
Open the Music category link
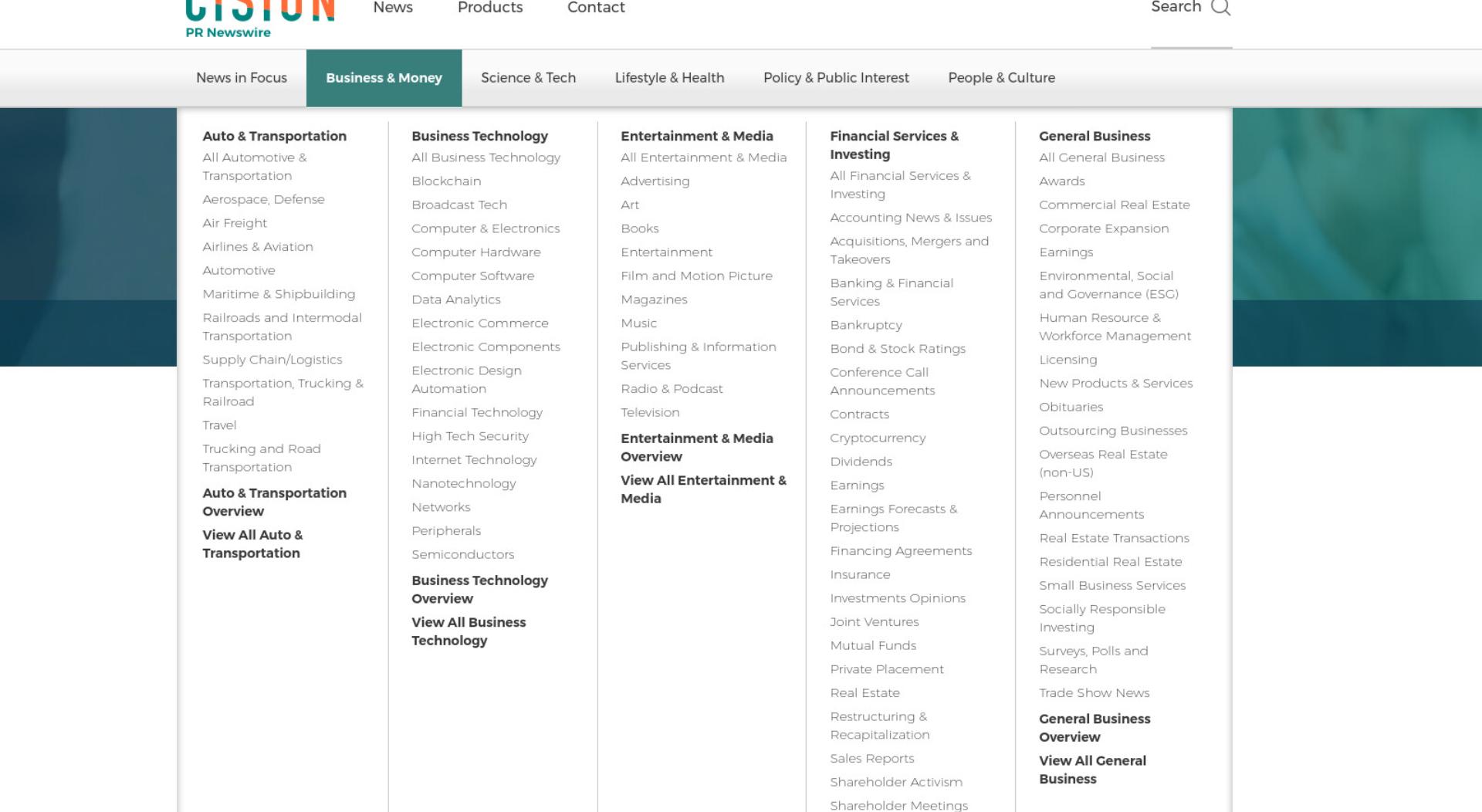(x=639, y=323)
